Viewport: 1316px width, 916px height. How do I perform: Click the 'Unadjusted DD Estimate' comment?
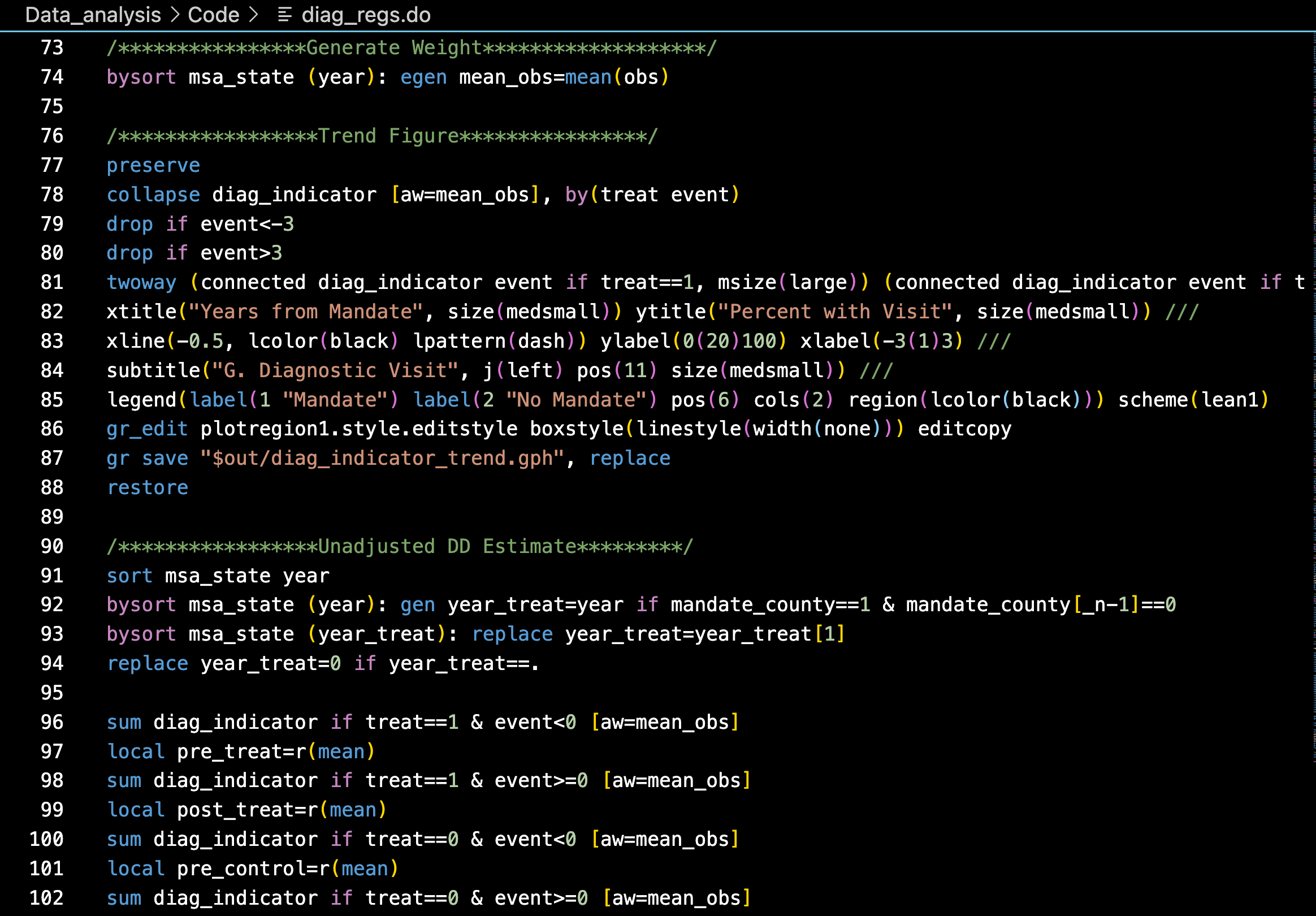pos(400,546)
